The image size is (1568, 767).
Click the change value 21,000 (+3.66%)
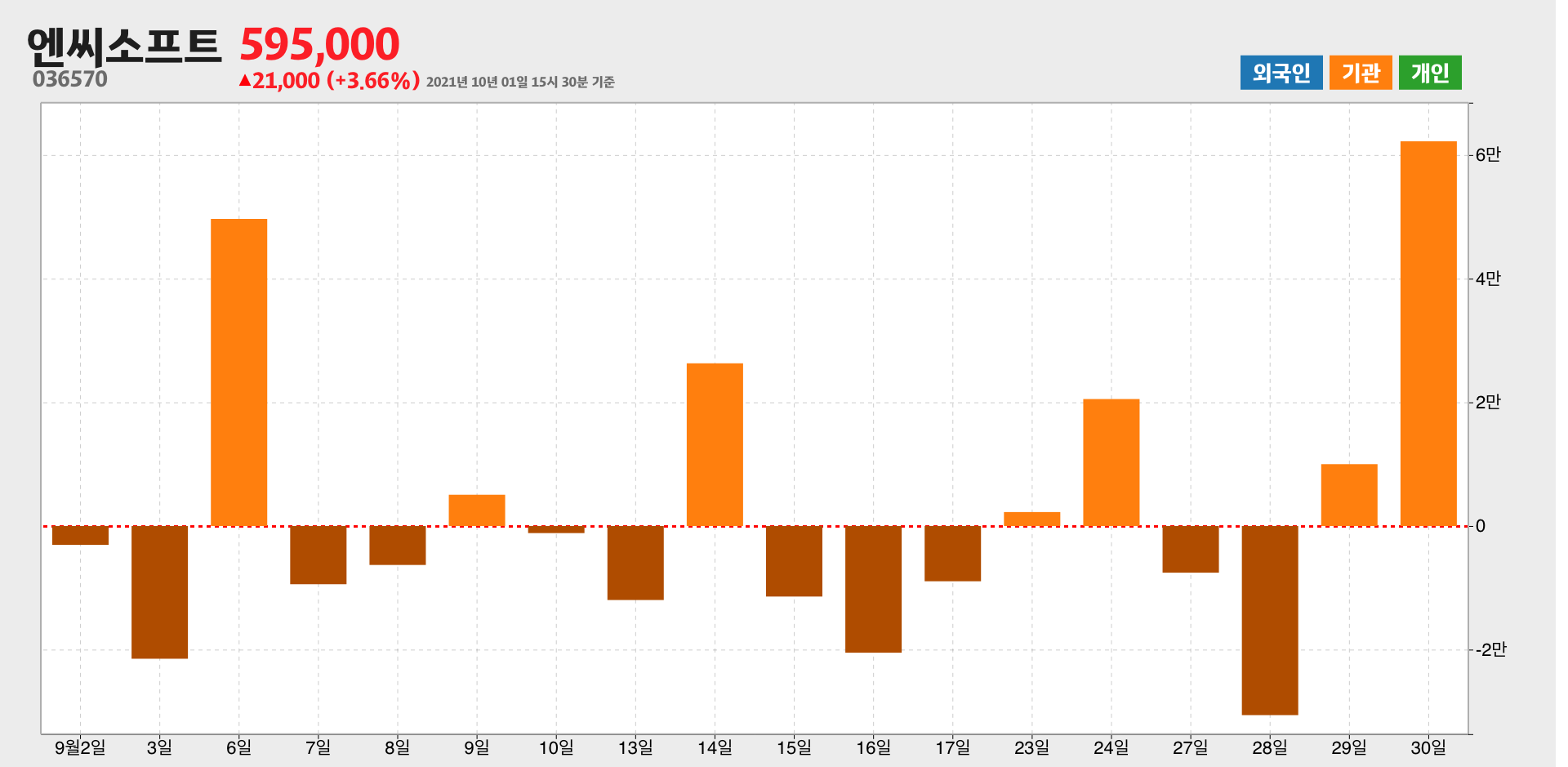(330, 81)
